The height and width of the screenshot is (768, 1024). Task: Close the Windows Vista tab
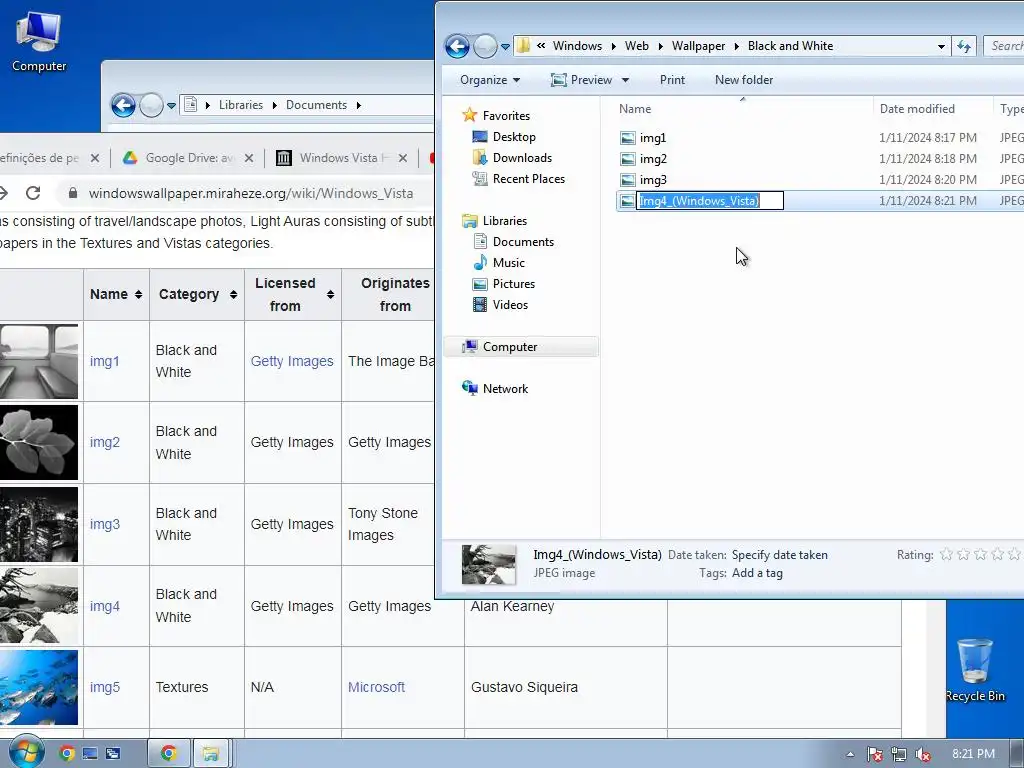click(403, 158)
